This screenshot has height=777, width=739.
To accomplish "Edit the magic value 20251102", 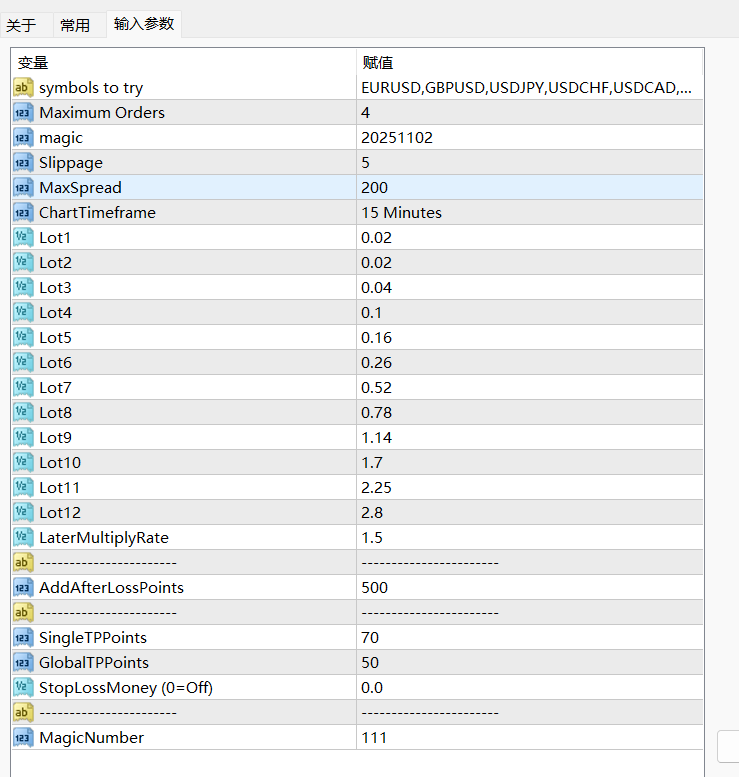I will point(529,137).
